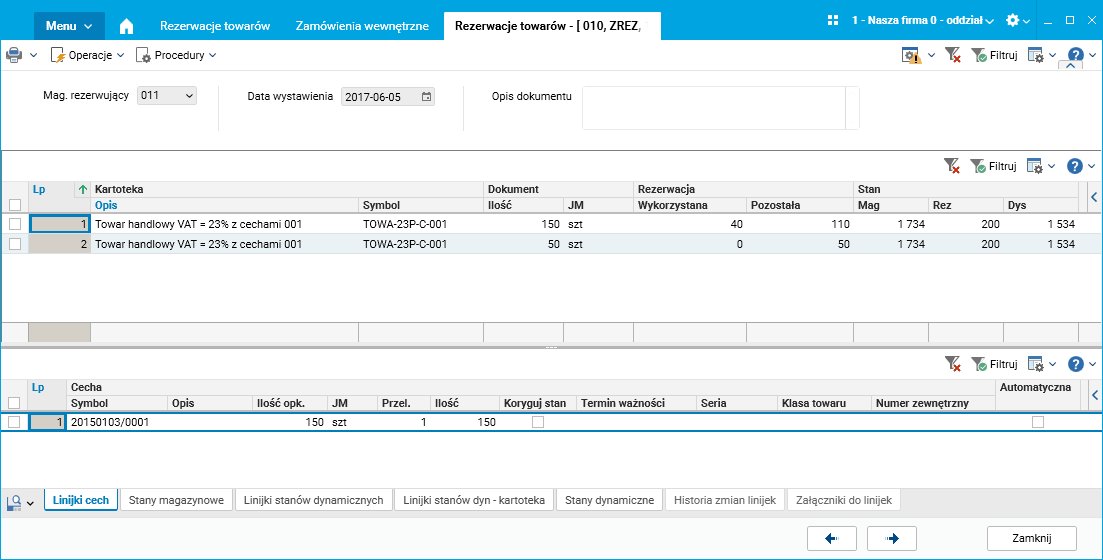Select the symbol cell 20150103/0001
The height and width of the screenshot is (560, 1103).
117,422
